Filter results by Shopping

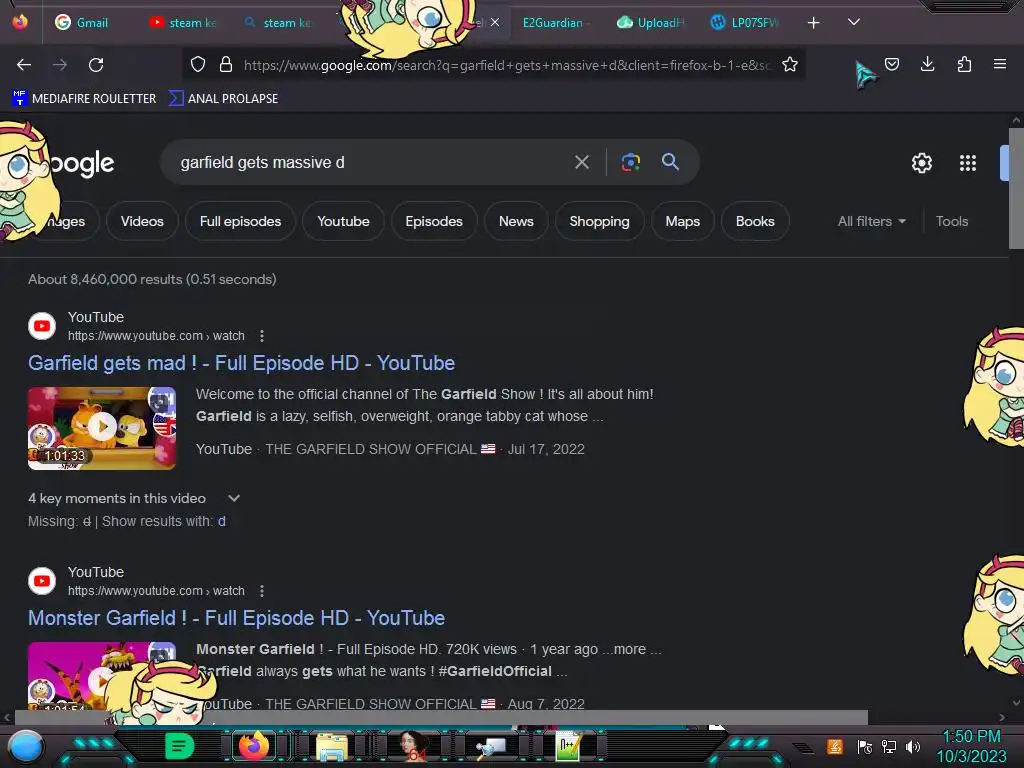[x=599, y=221]
